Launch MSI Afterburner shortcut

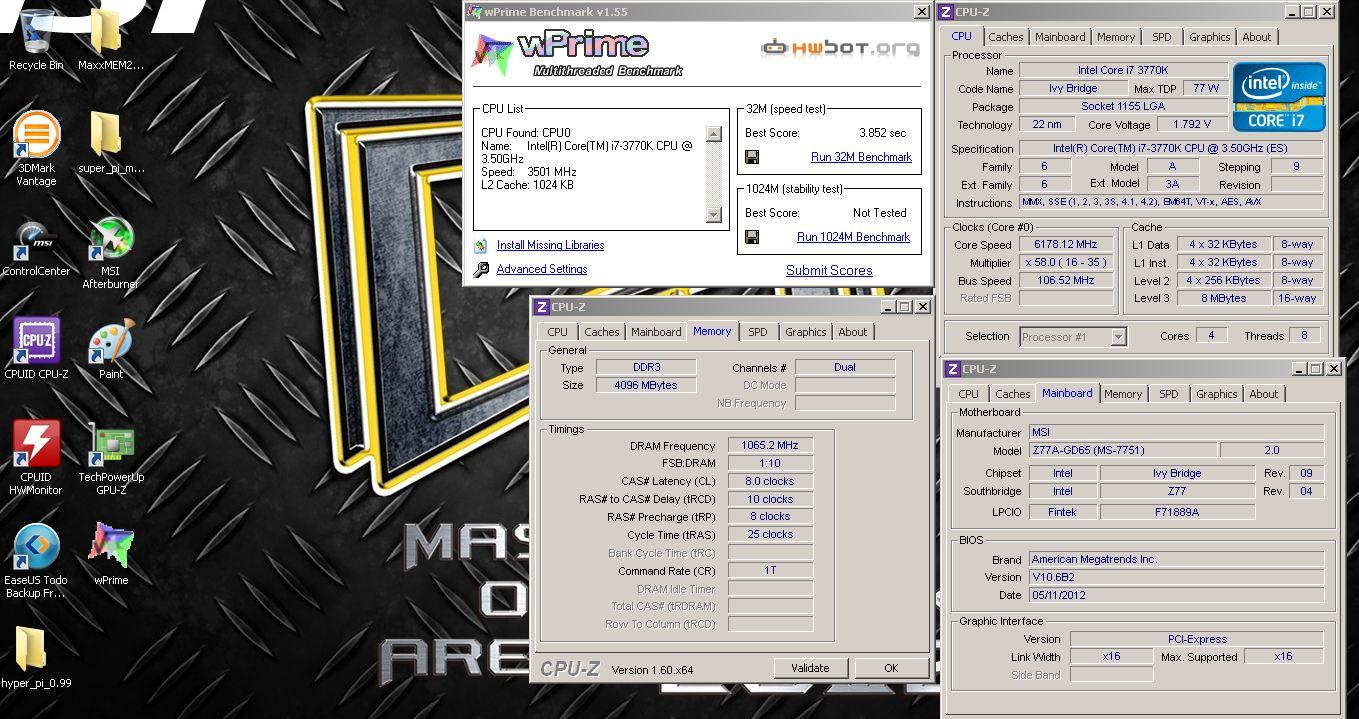(x=110, y=253)
